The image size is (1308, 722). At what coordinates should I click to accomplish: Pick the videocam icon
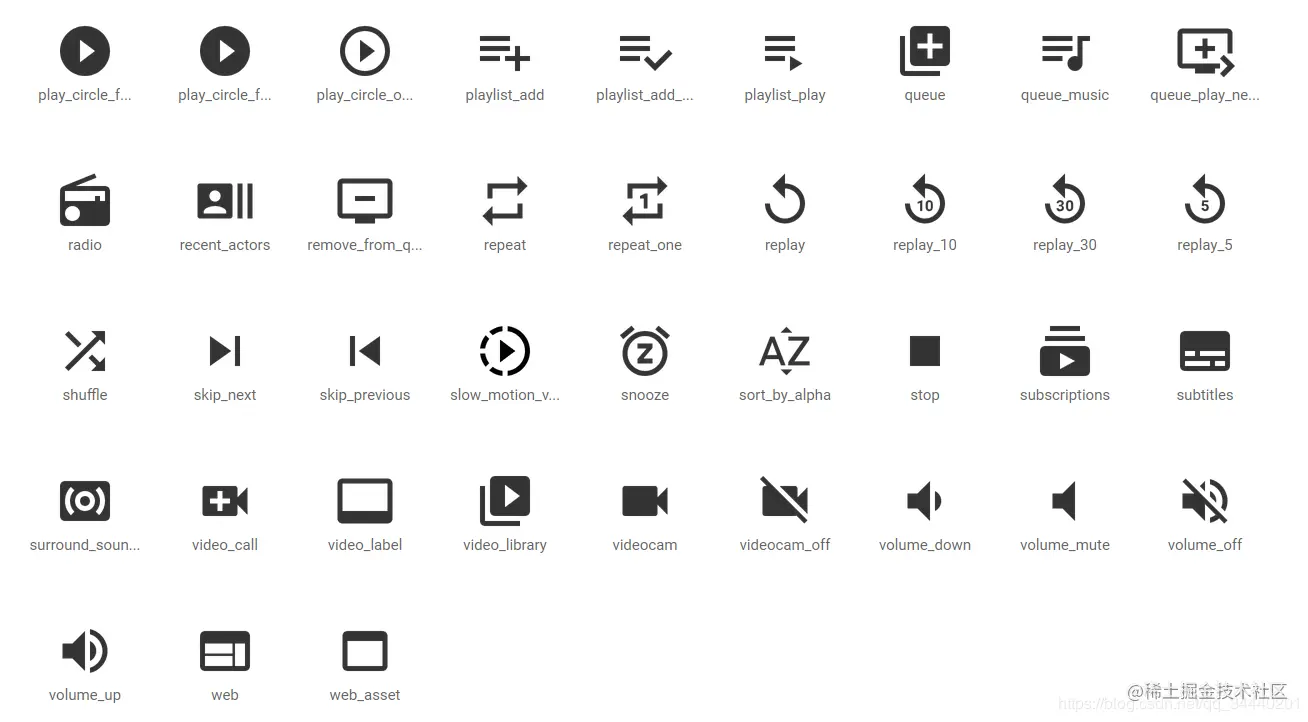645,501
